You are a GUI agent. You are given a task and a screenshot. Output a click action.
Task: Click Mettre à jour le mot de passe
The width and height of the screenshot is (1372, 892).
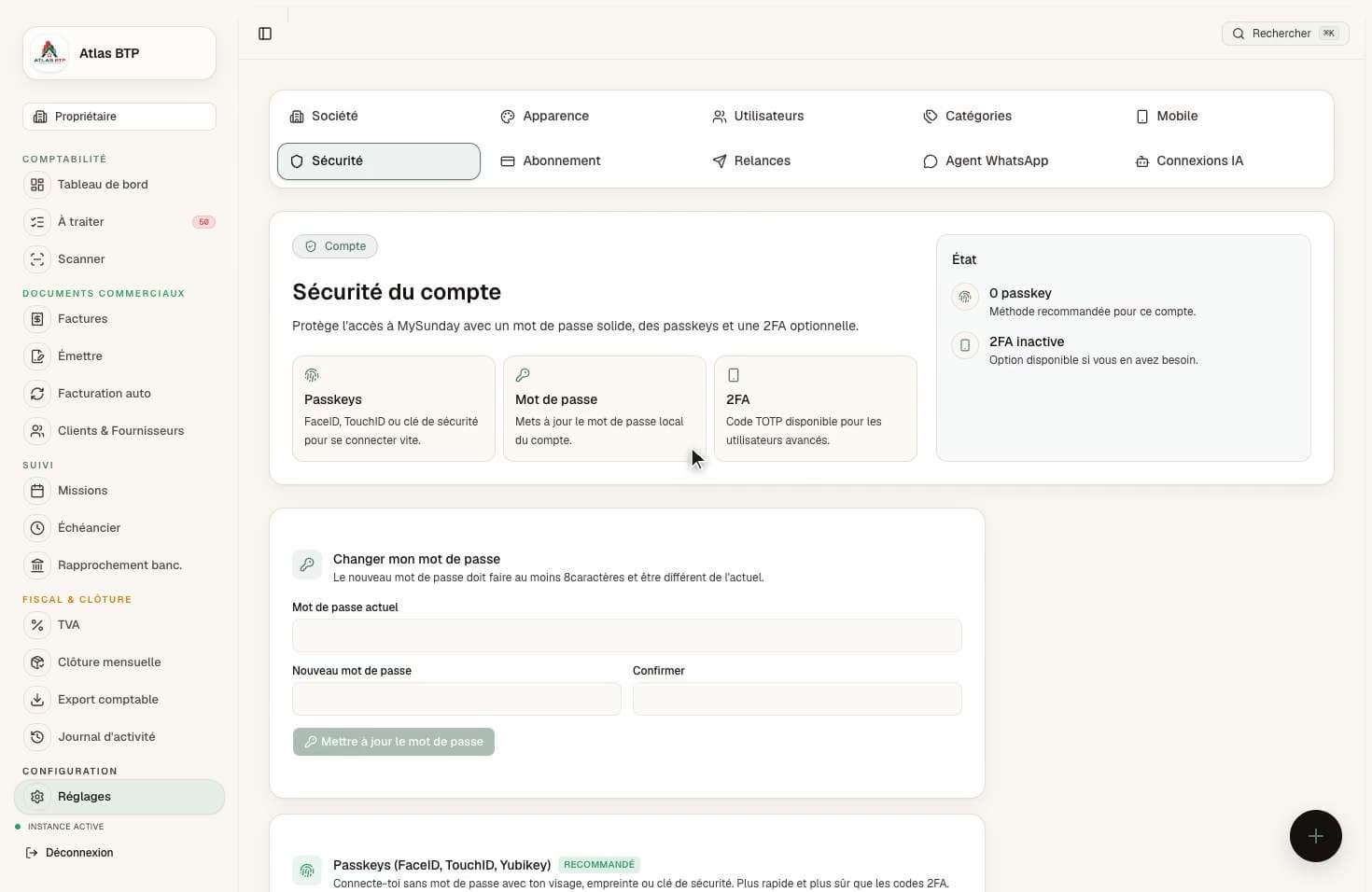(394, 742)
